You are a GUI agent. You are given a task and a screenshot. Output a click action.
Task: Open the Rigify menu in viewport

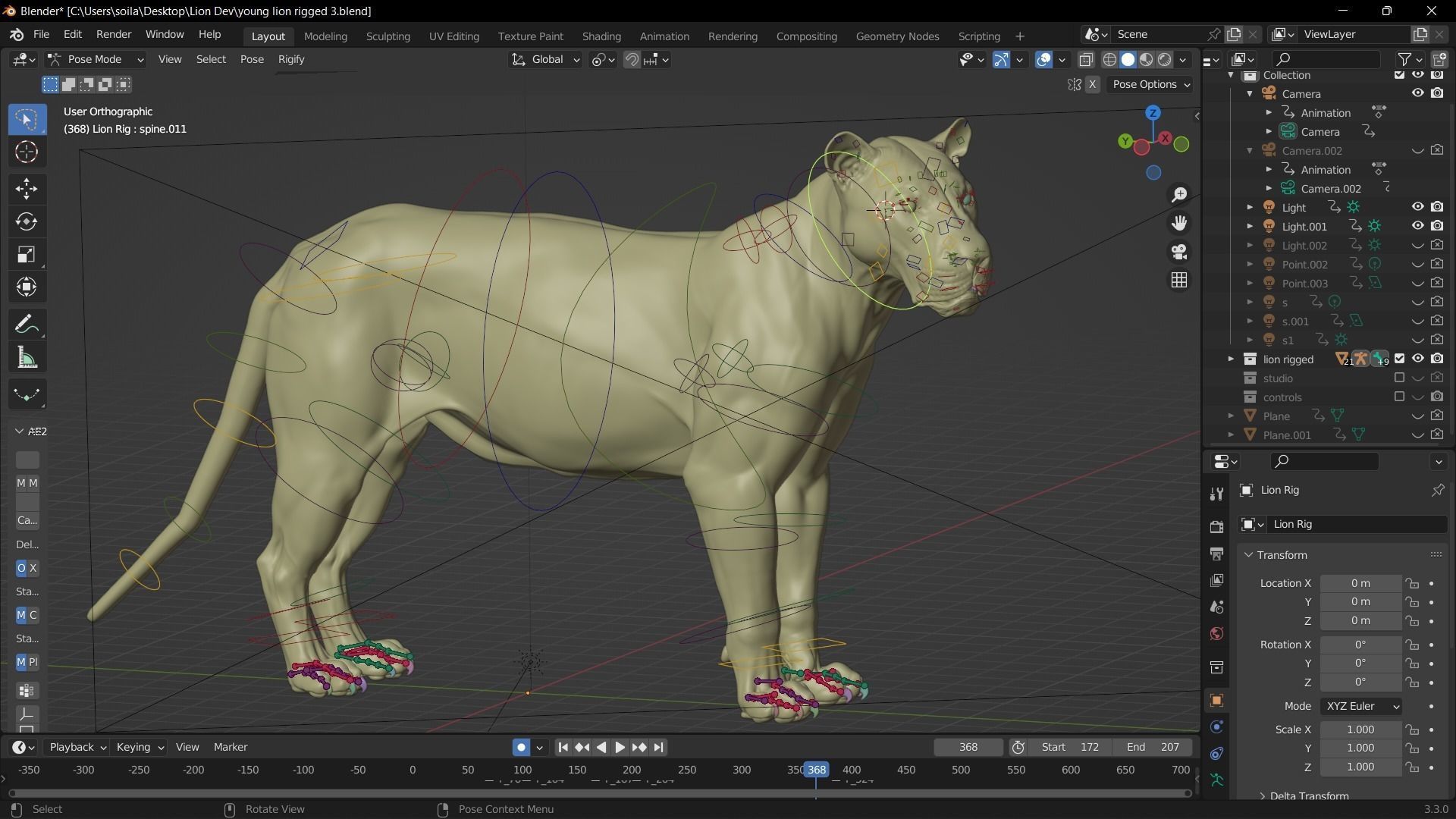(x=291, y=59)
